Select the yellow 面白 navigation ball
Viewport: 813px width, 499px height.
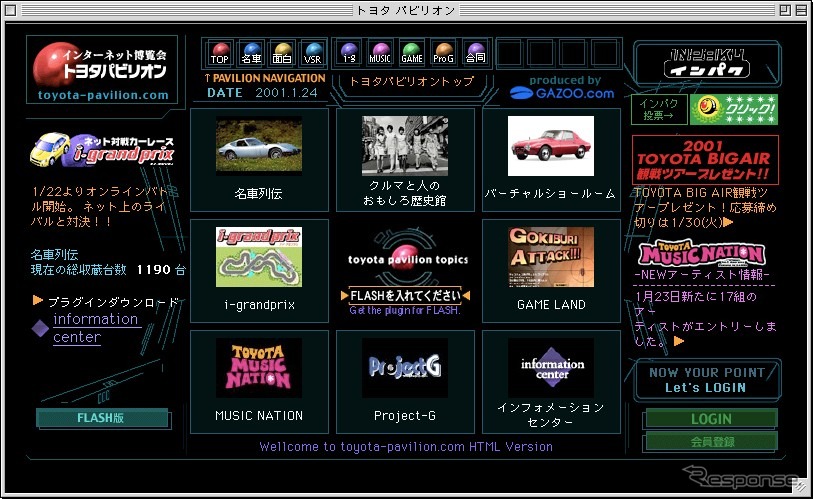[282, 53]
